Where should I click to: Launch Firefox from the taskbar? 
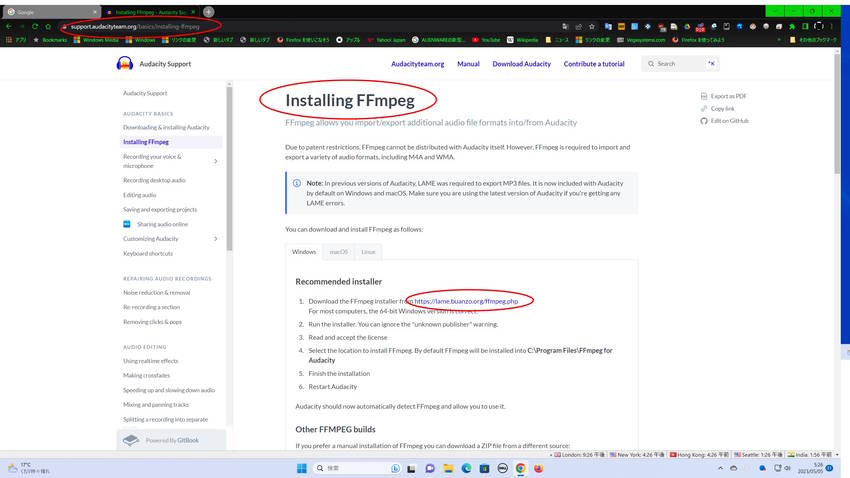point(538,468)
